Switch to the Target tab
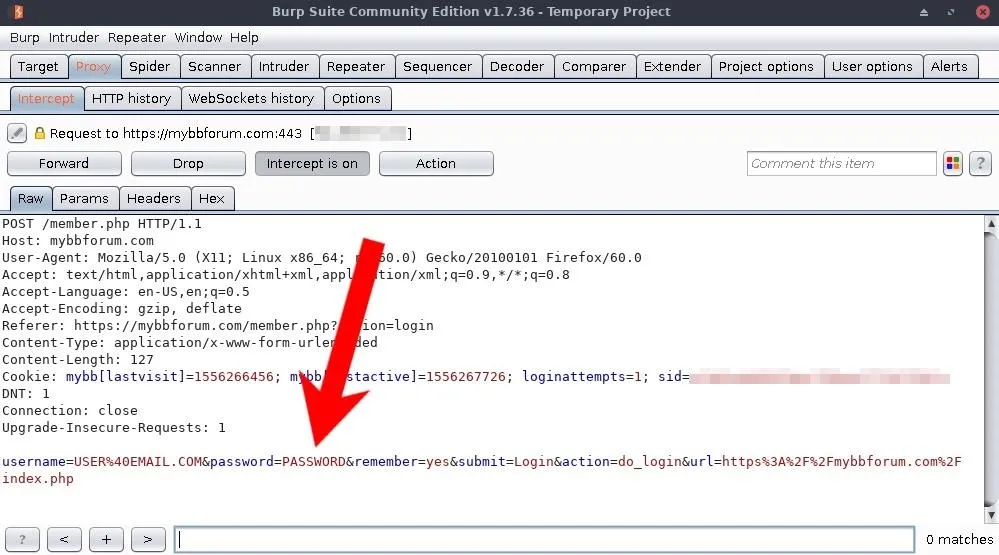The height and width of the screenshot is (555, 999). 38,66
